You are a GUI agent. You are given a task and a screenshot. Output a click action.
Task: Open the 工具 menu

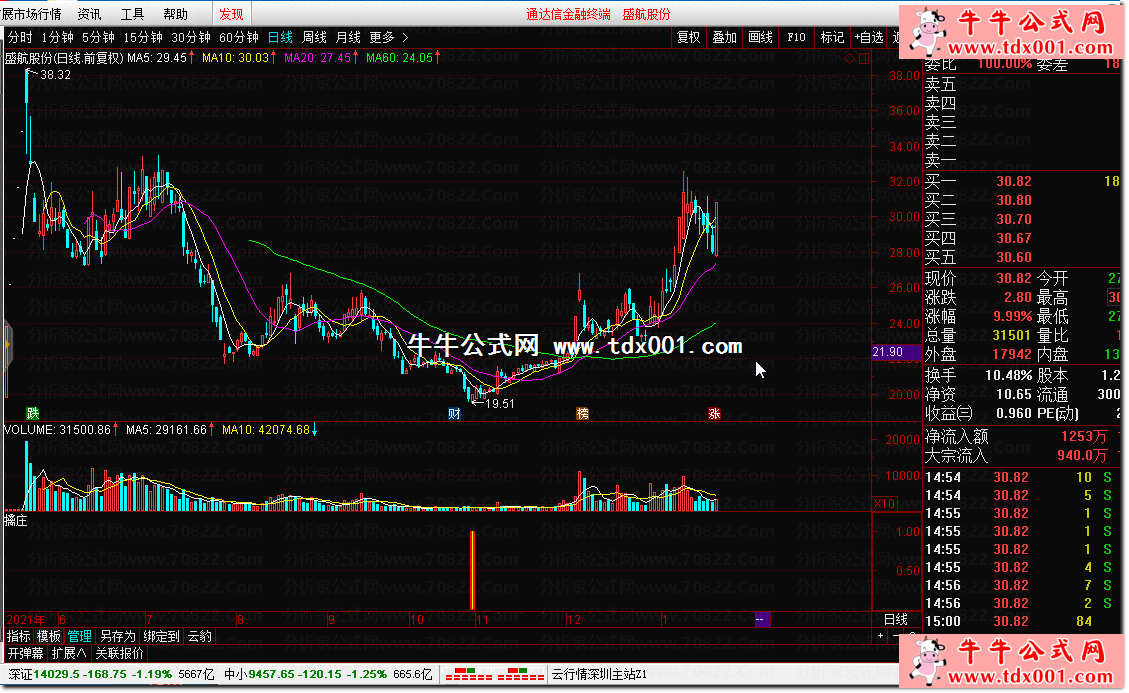tap(132, 14)
